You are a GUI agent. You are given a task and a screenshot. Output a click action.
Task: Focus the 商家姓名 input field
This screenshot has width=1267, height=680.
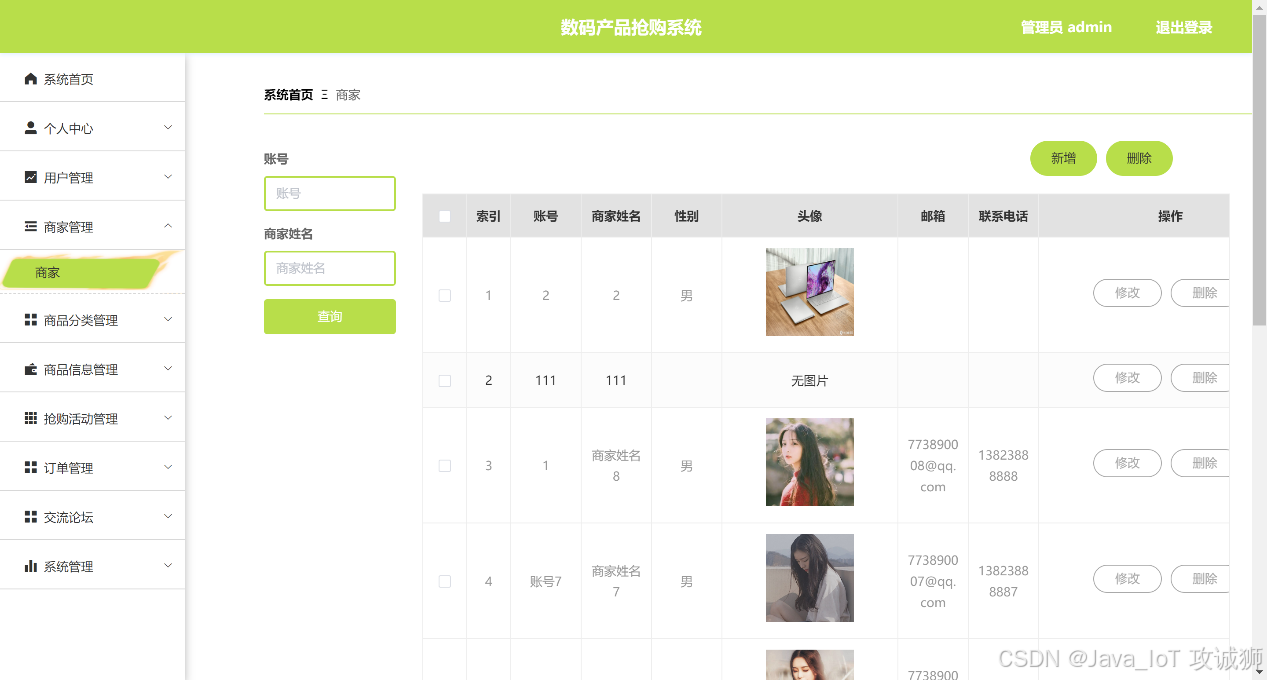(330, 268)
